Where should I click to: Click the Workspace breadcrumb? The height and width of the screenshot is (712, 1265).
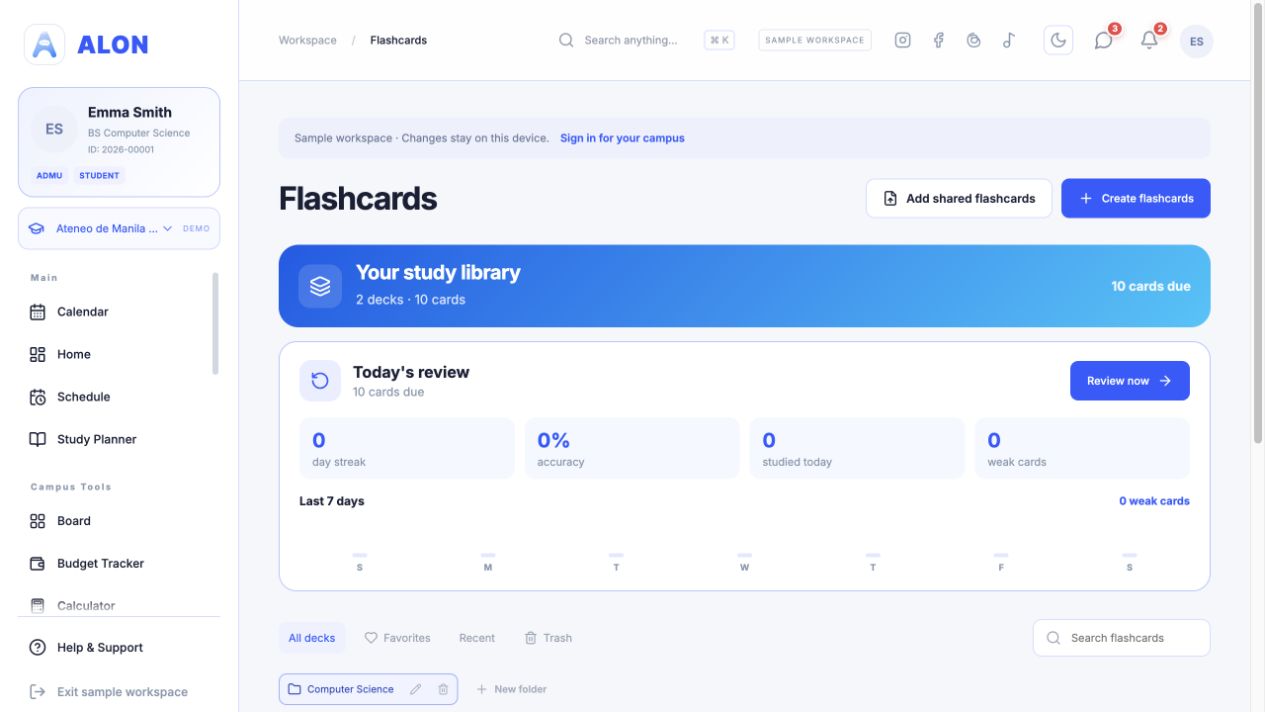point(307,40)
